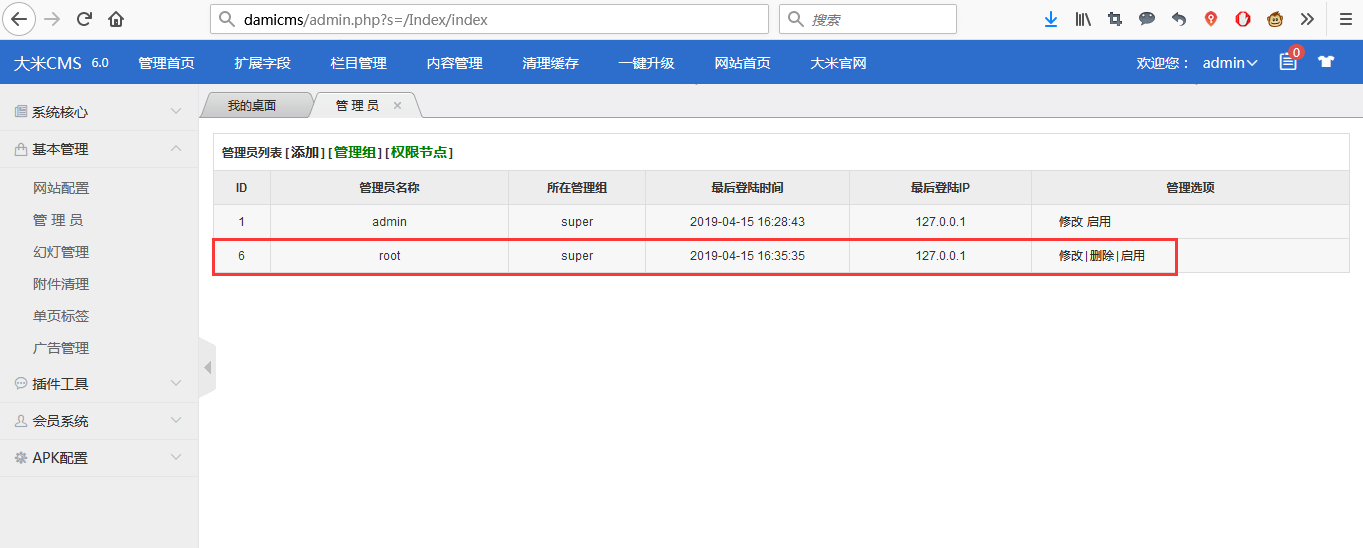Click the red Opera-style extension icon
The height and width of the screenshot is (548, 1363).
(1243, 19)
